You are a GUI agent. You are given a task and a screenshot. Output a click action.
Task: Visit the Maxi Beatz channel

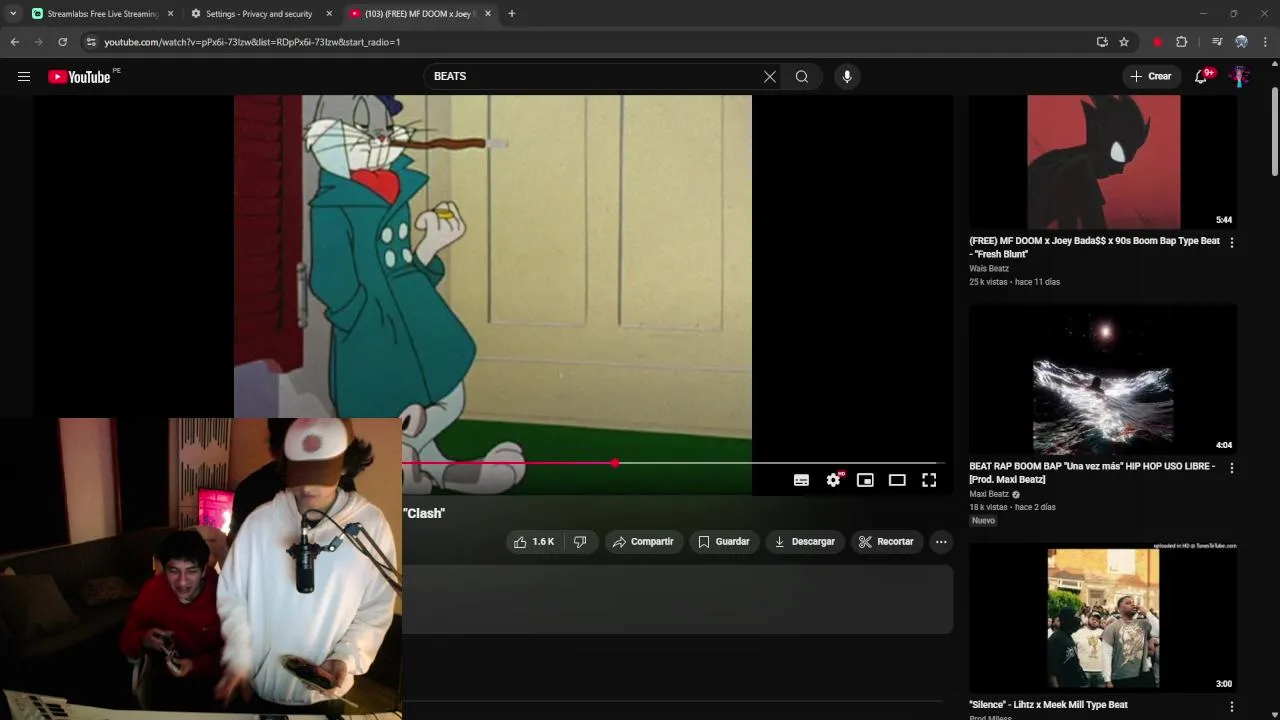[x=989, y=494]
